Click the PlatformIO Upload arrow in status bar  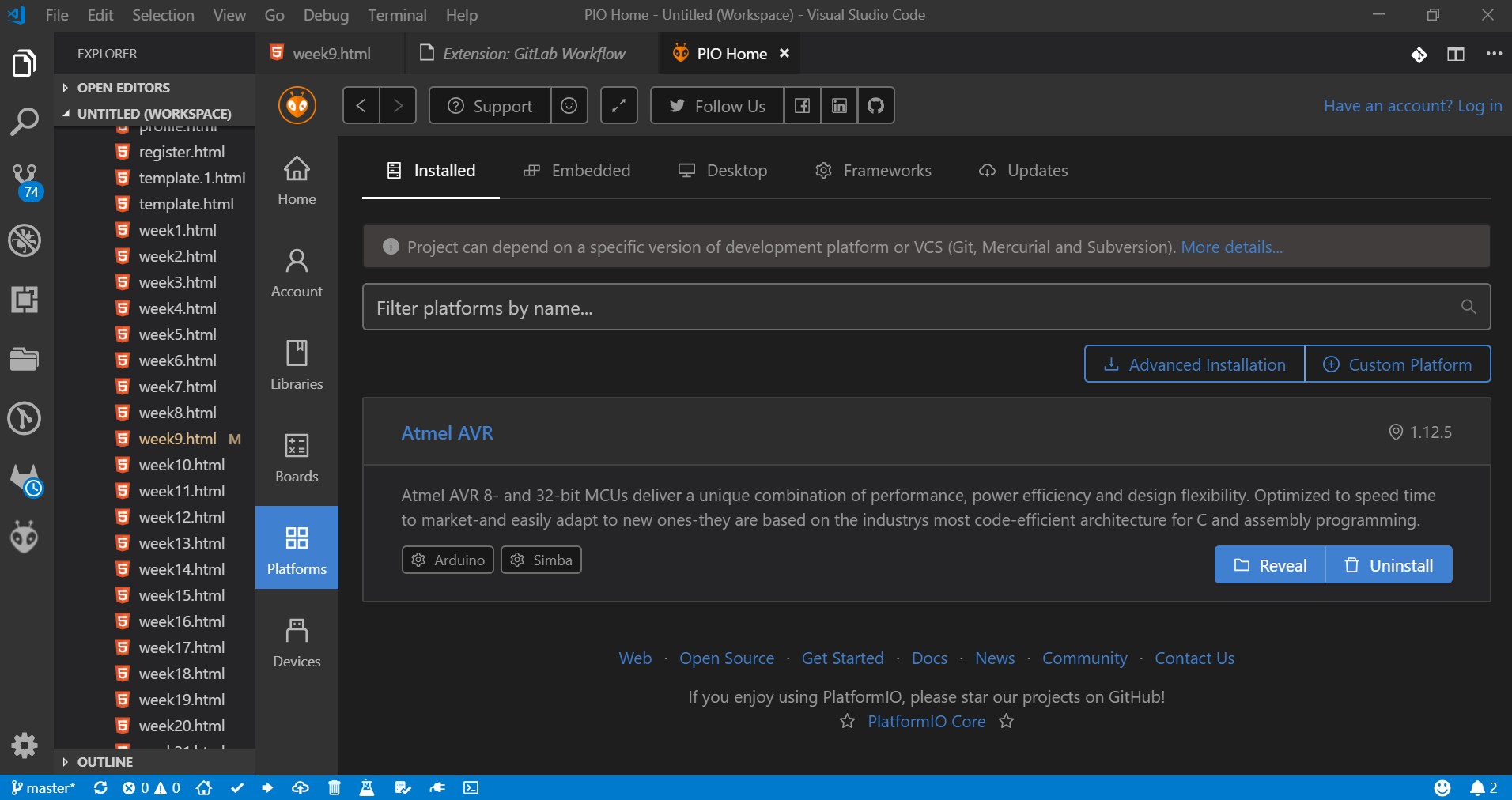click(x=267, y=787)
